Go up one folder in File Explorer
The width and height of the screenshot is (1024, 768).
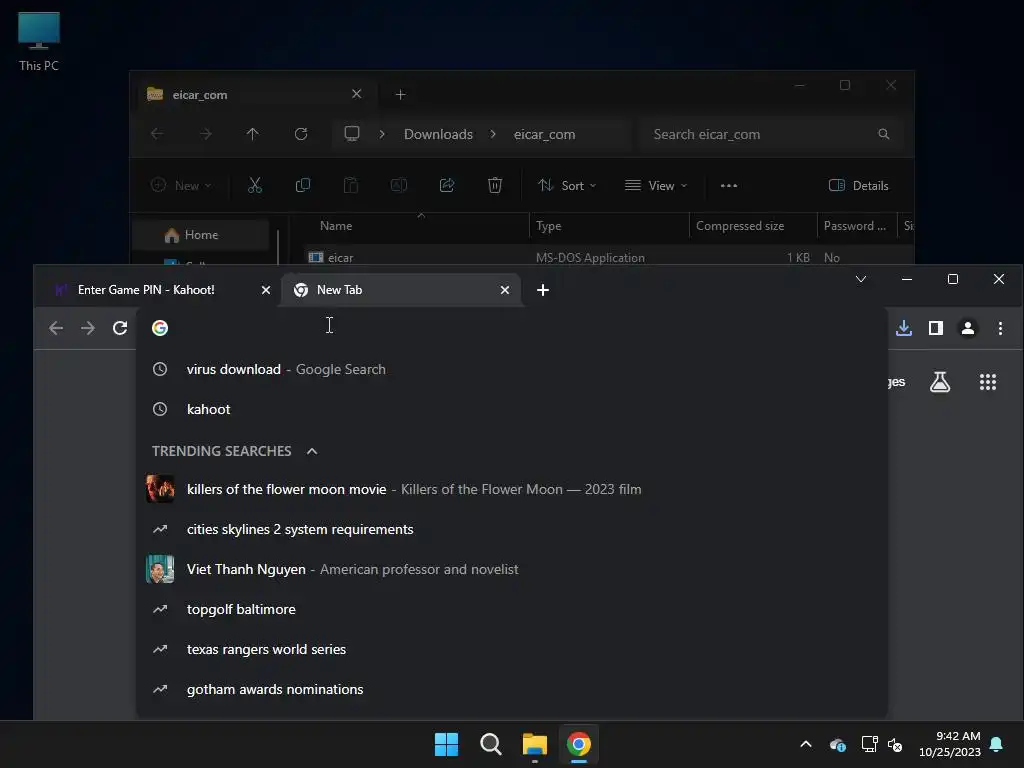(x=253, y=134)
